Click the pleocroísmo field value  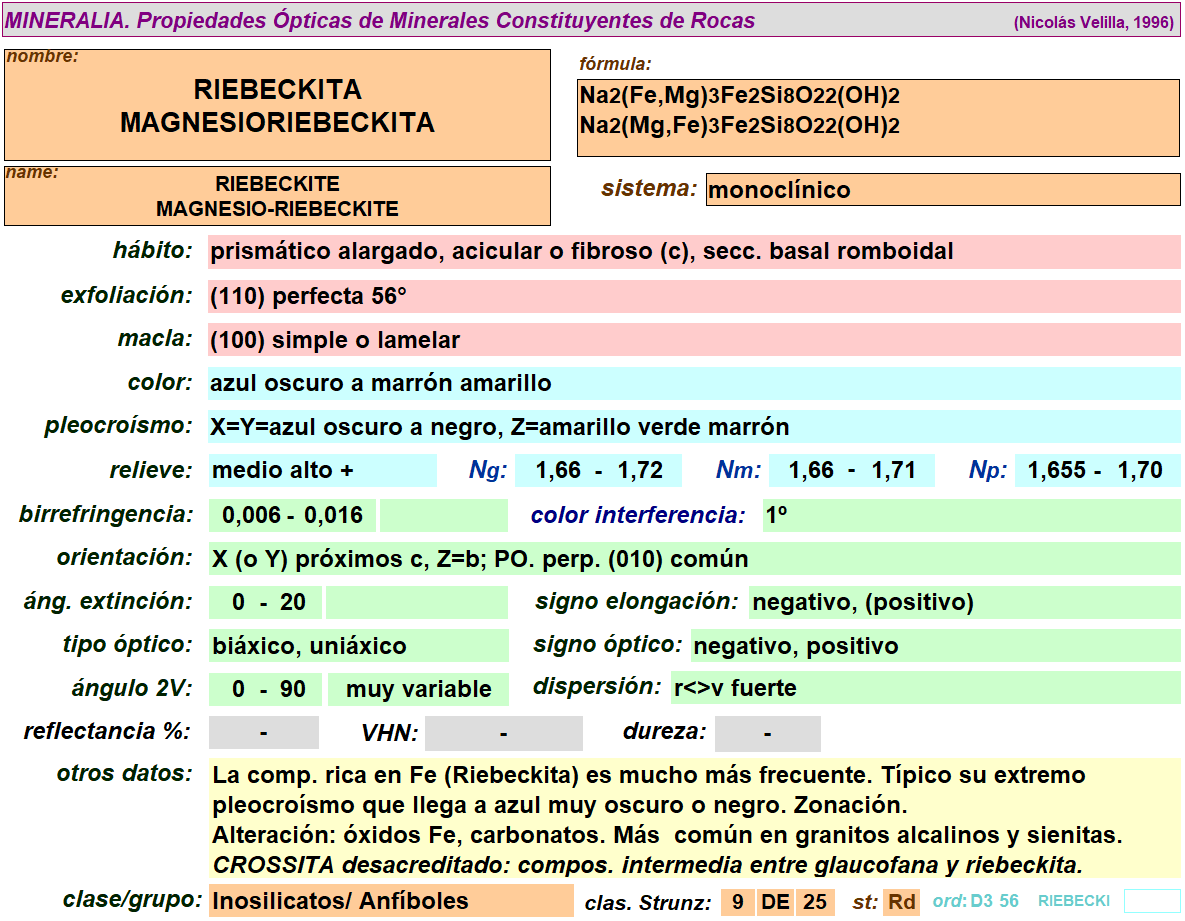coord(694,427)
